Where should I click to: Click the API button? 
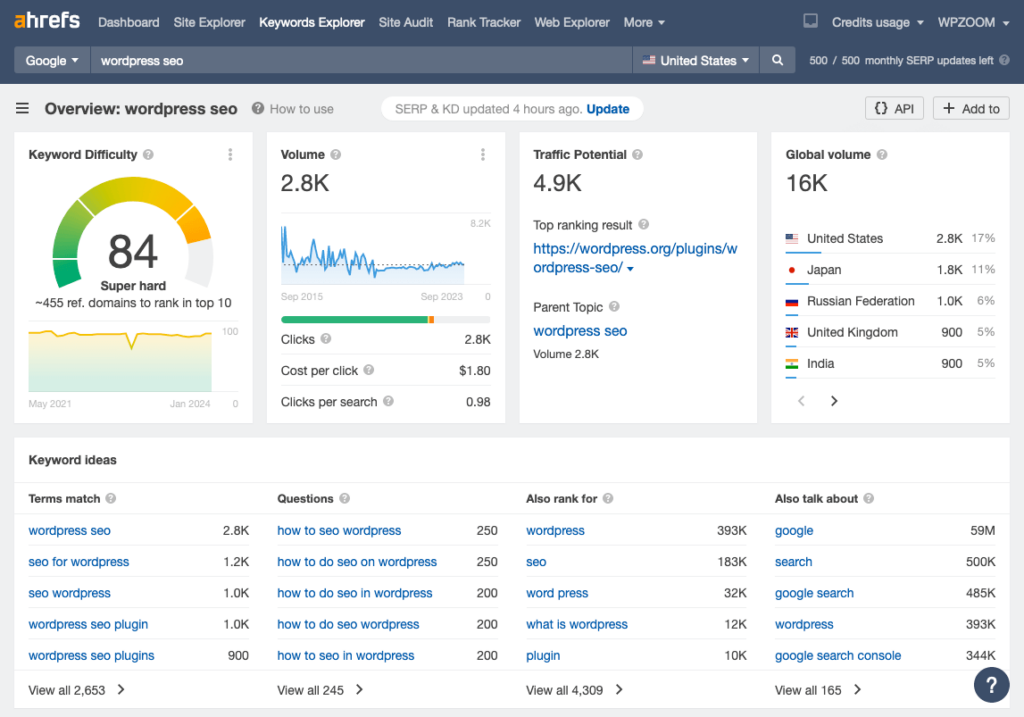(x=894, y=108)
